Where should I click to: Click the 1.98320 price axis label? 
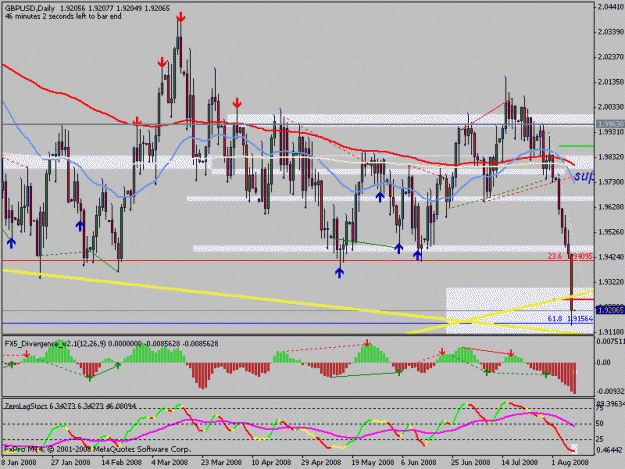[611, 157]
